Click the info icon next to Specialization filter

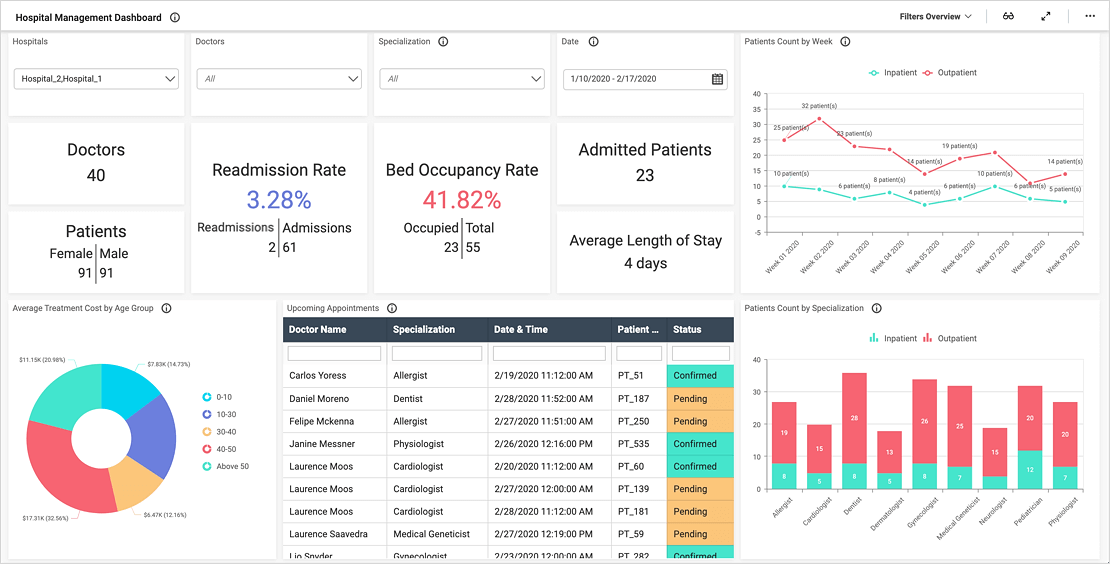pyautogui.click(x=443, y=42)
